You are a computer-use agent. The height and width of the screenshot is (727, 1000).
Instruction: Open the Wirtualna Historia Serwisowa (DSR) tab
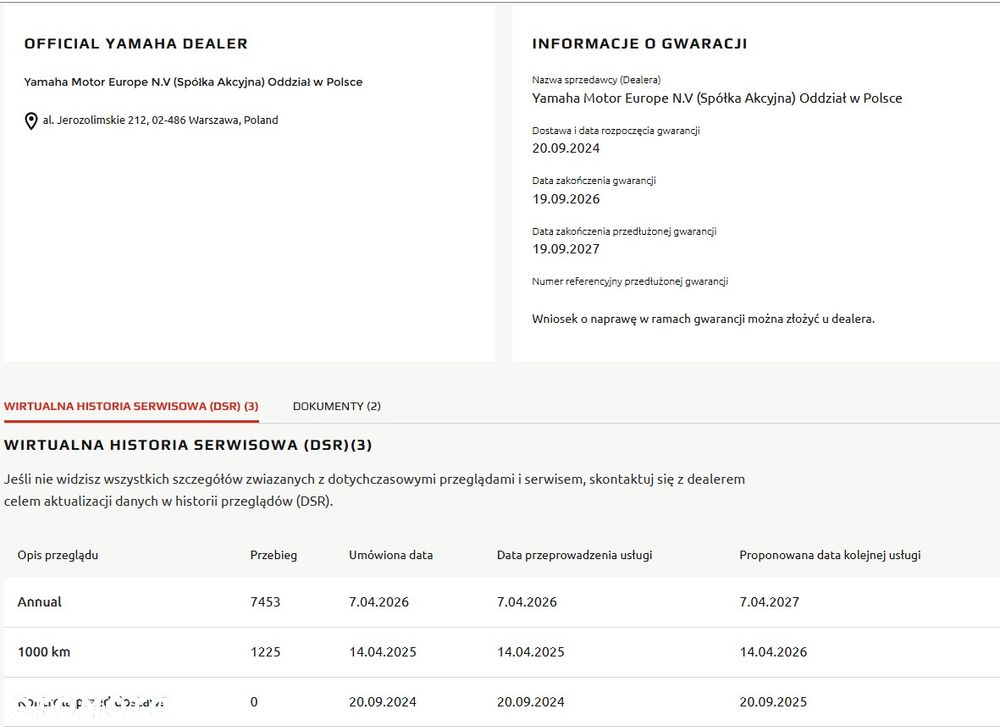point(131,406)
